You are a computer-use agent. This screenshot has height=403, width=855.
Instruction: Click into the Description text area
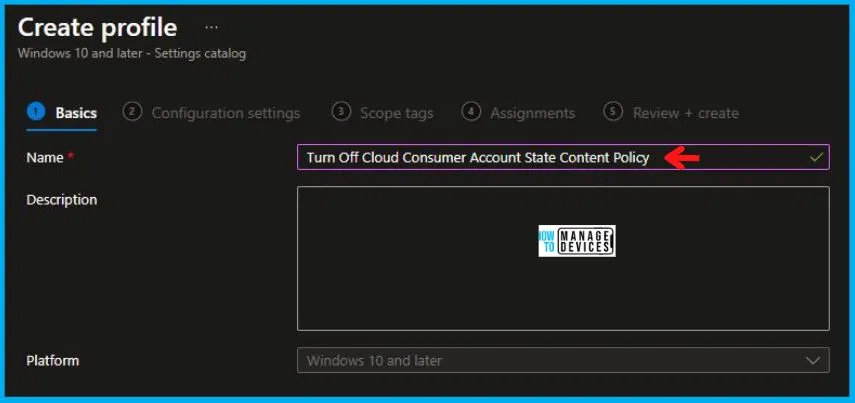[x=563, y=258]
